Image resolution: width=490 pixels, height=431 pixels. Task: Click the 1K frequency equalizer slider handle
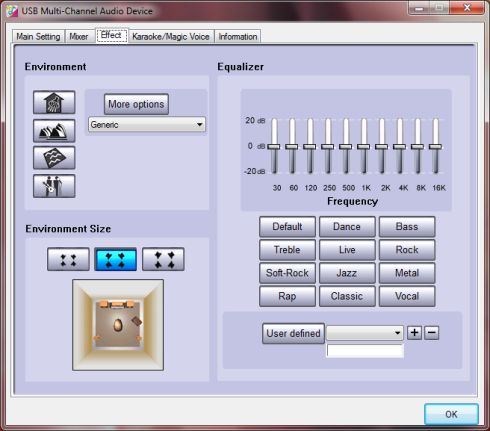(x=363, y=147)
